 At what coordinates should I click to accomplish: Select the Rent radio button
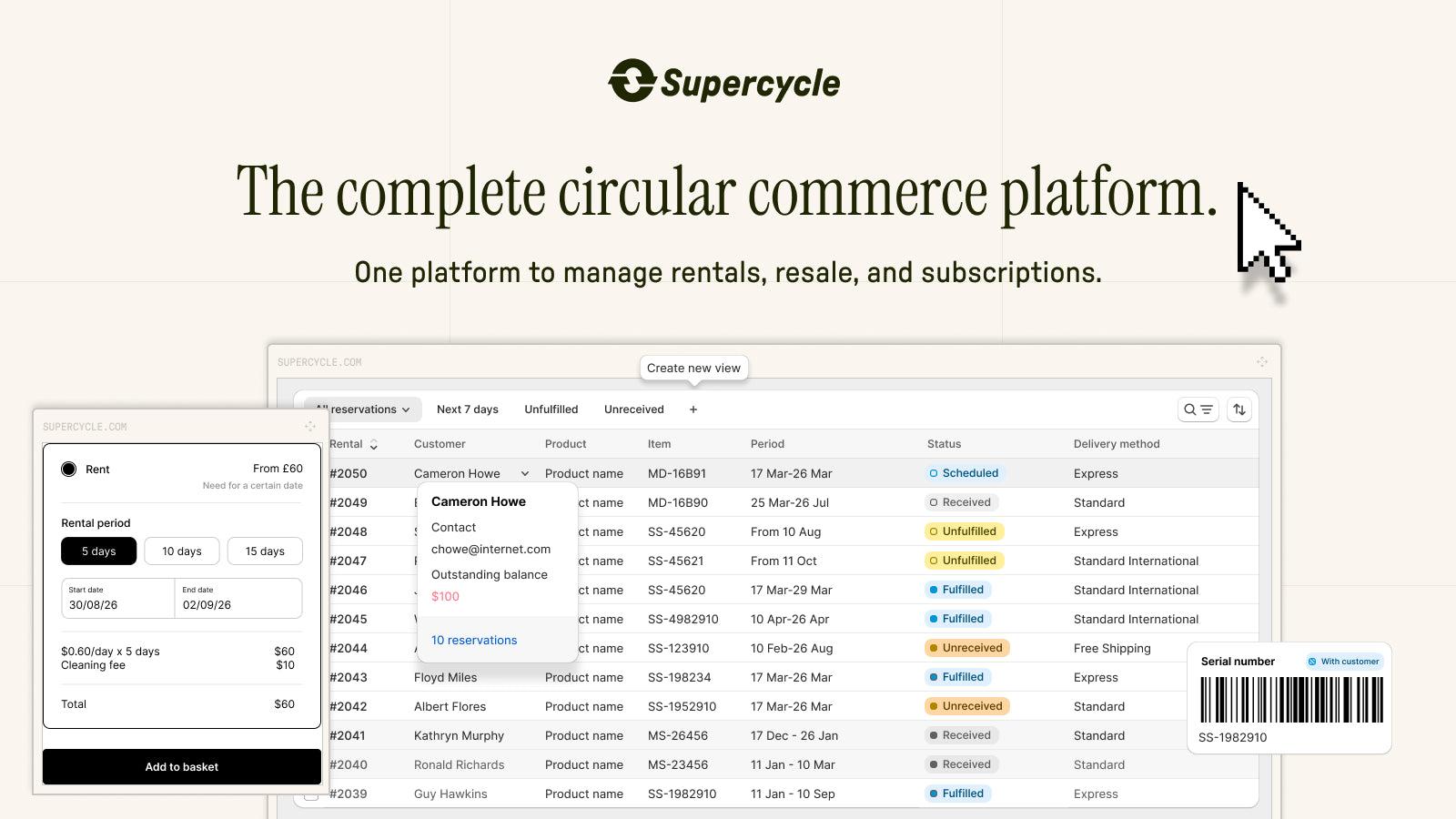(x=69, y=469)
